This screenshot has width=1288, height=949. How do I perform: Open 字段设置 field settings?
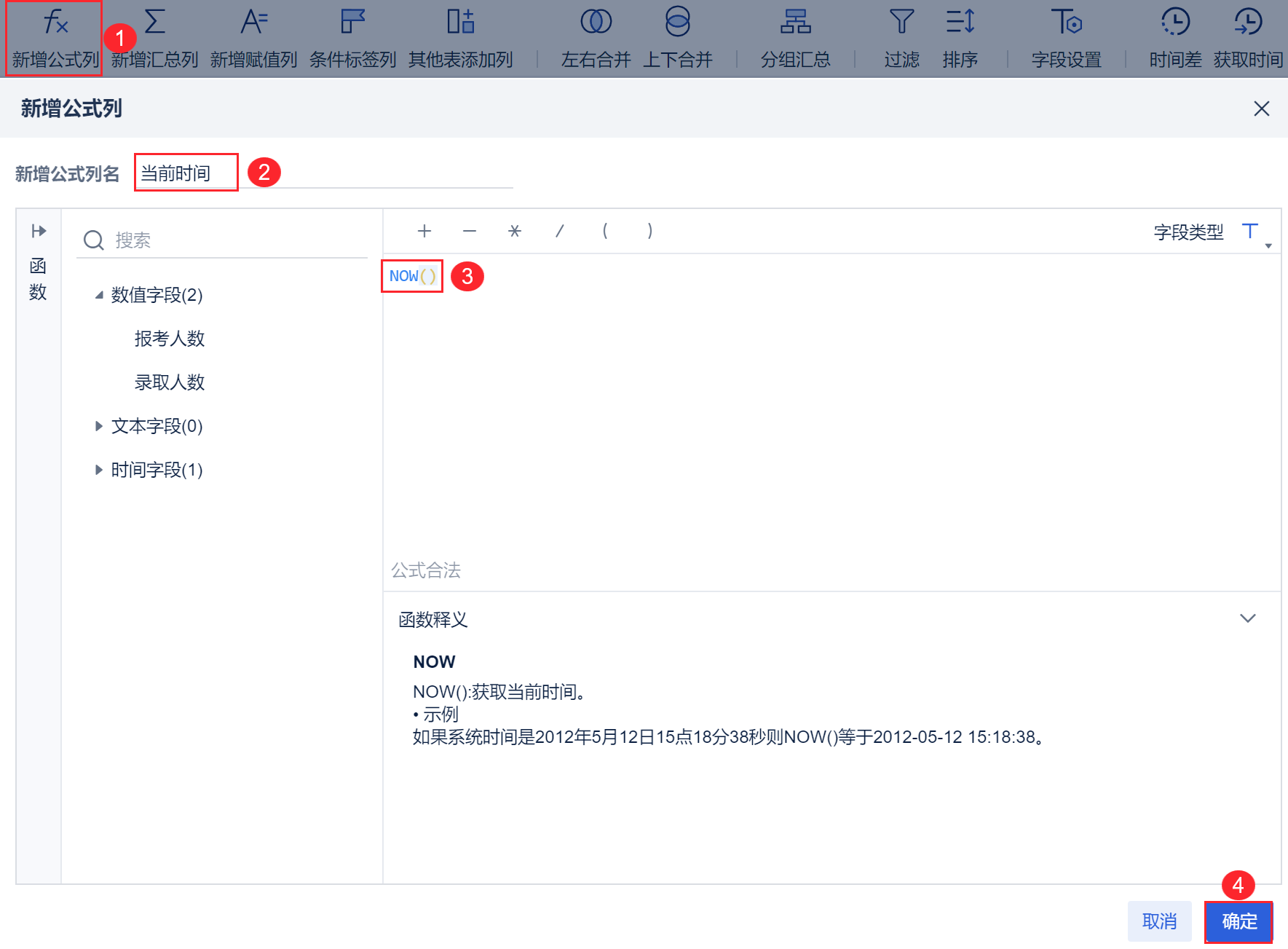[x=1066, y=39]
